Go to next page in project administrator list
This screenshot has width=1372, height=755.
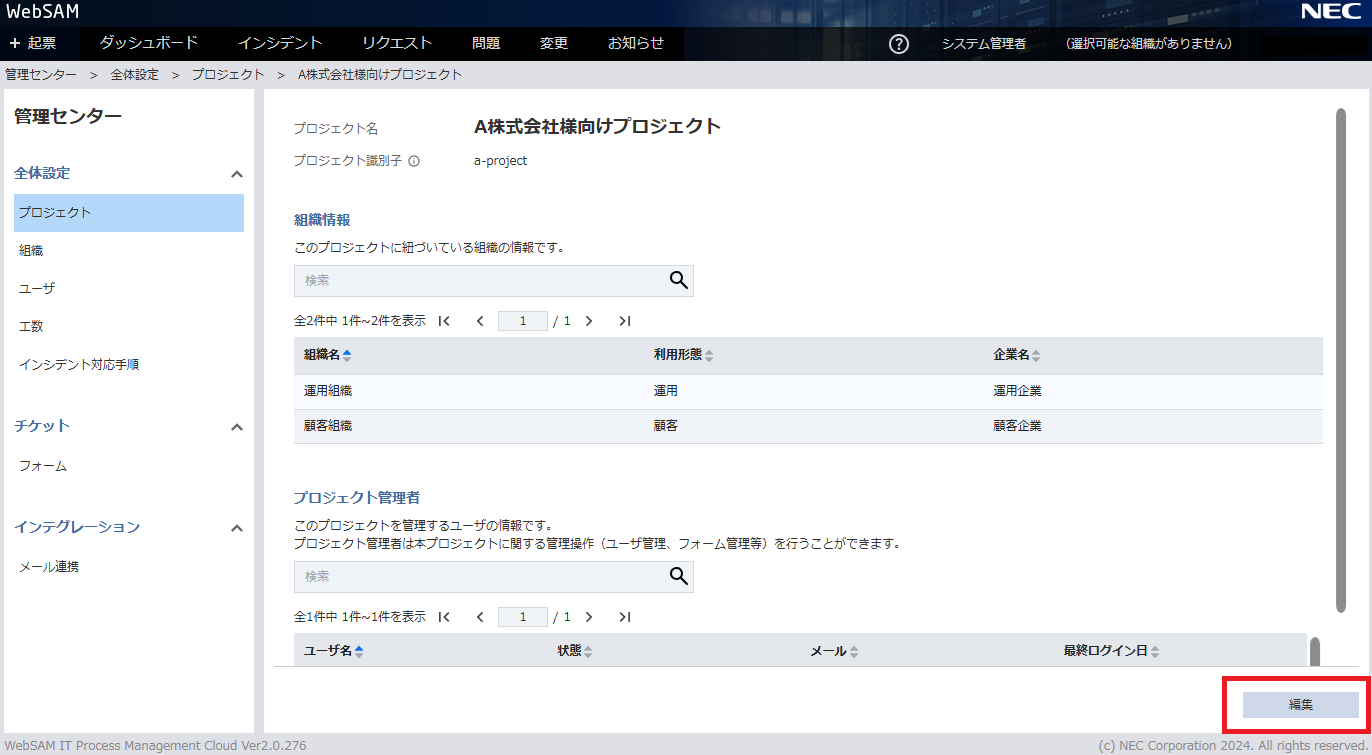589,617
